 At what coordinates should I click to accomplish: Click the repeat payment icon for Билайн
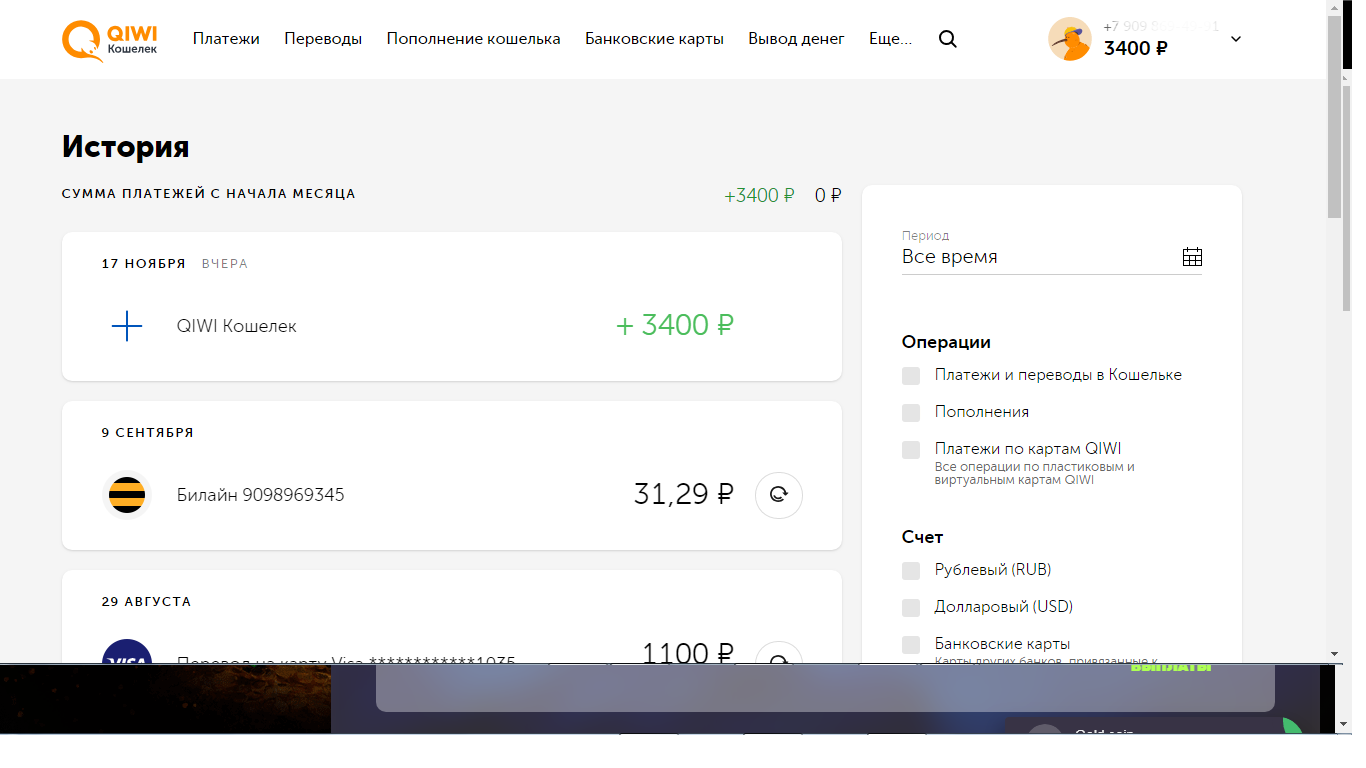[778, 494]
